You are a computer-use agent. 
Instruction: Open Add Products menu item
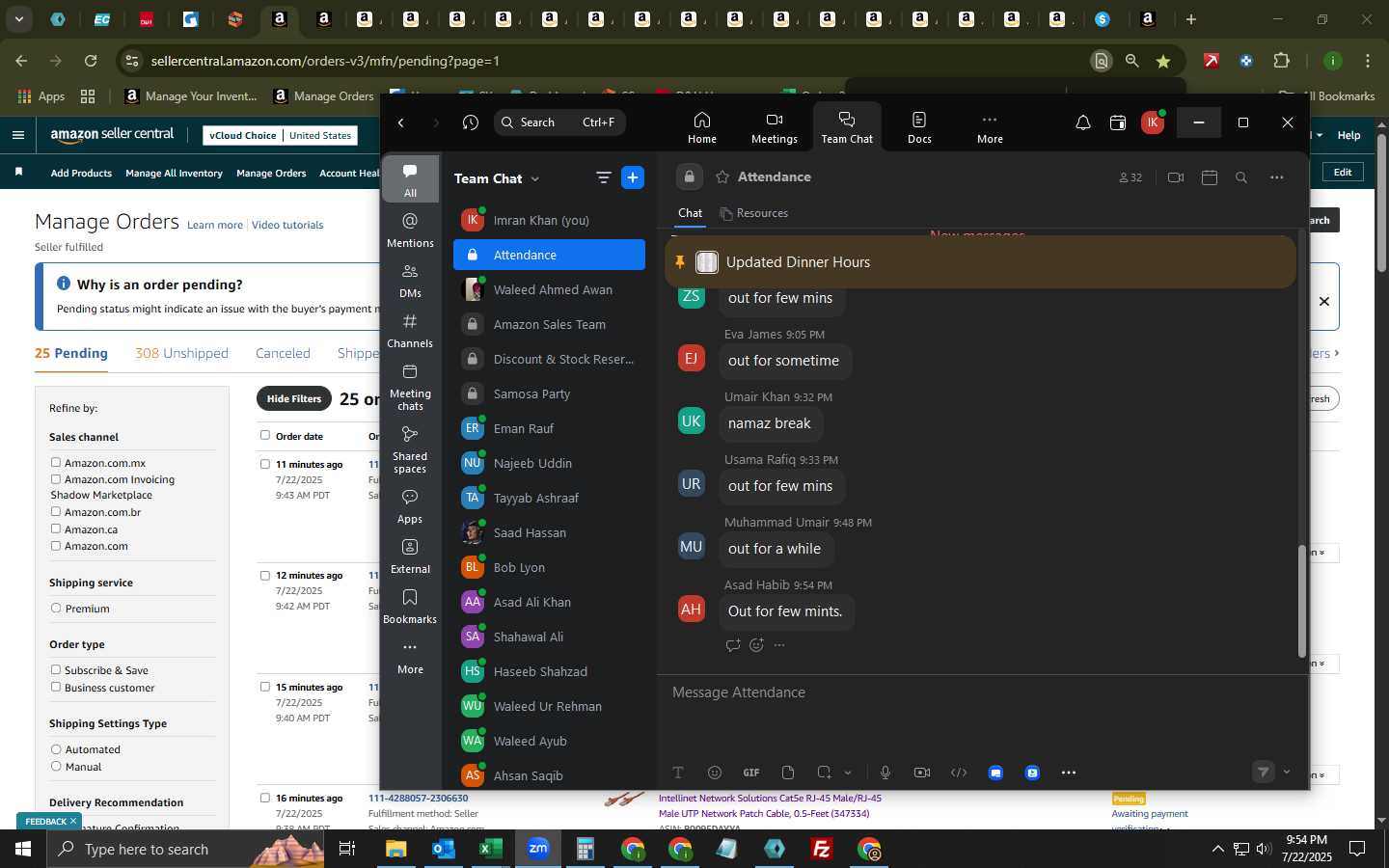pyautogui.click(x=81, y=174)
